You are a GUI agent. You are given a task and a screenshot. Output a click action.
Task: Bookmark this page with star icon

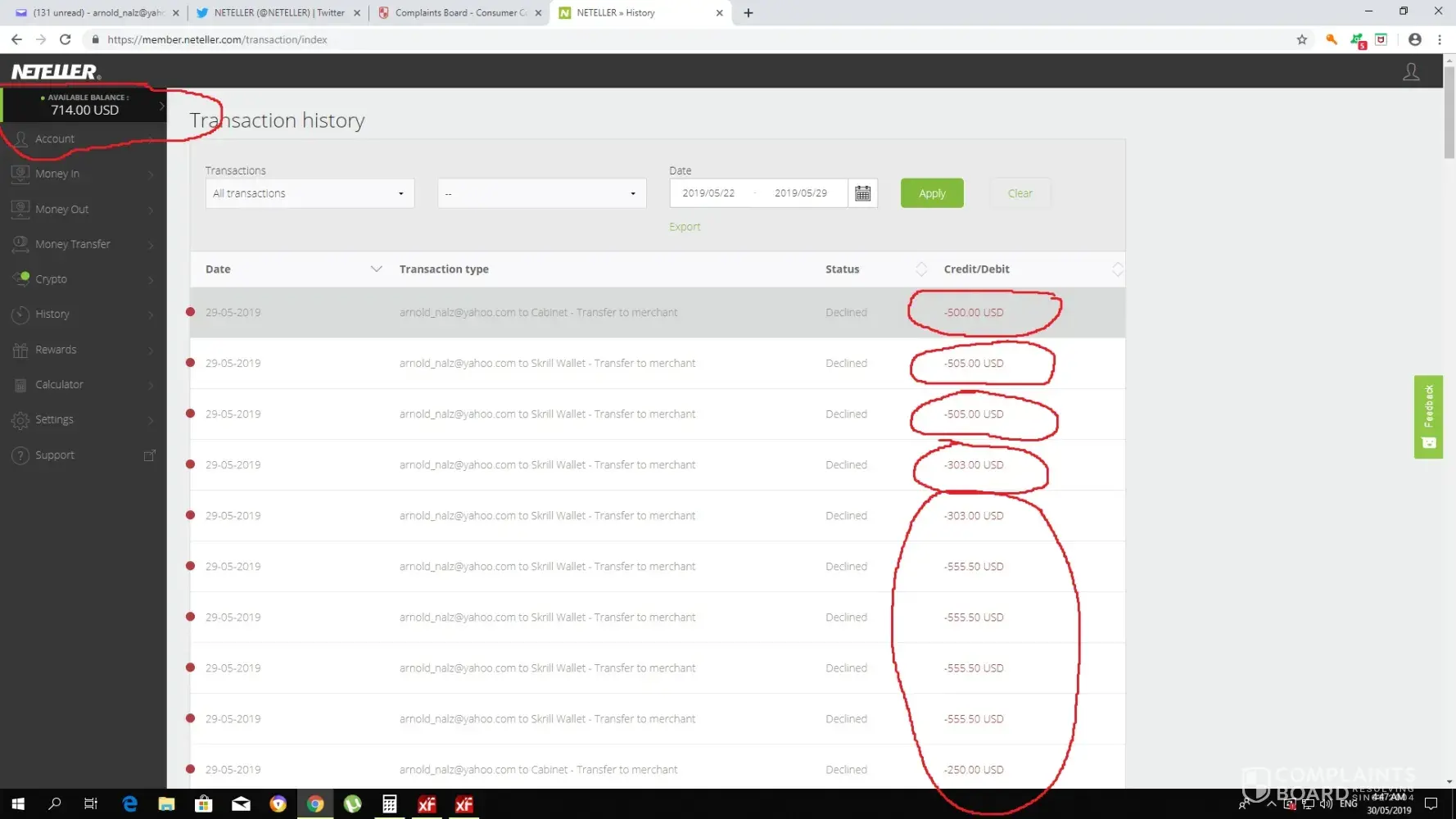tap(1301, 39)
